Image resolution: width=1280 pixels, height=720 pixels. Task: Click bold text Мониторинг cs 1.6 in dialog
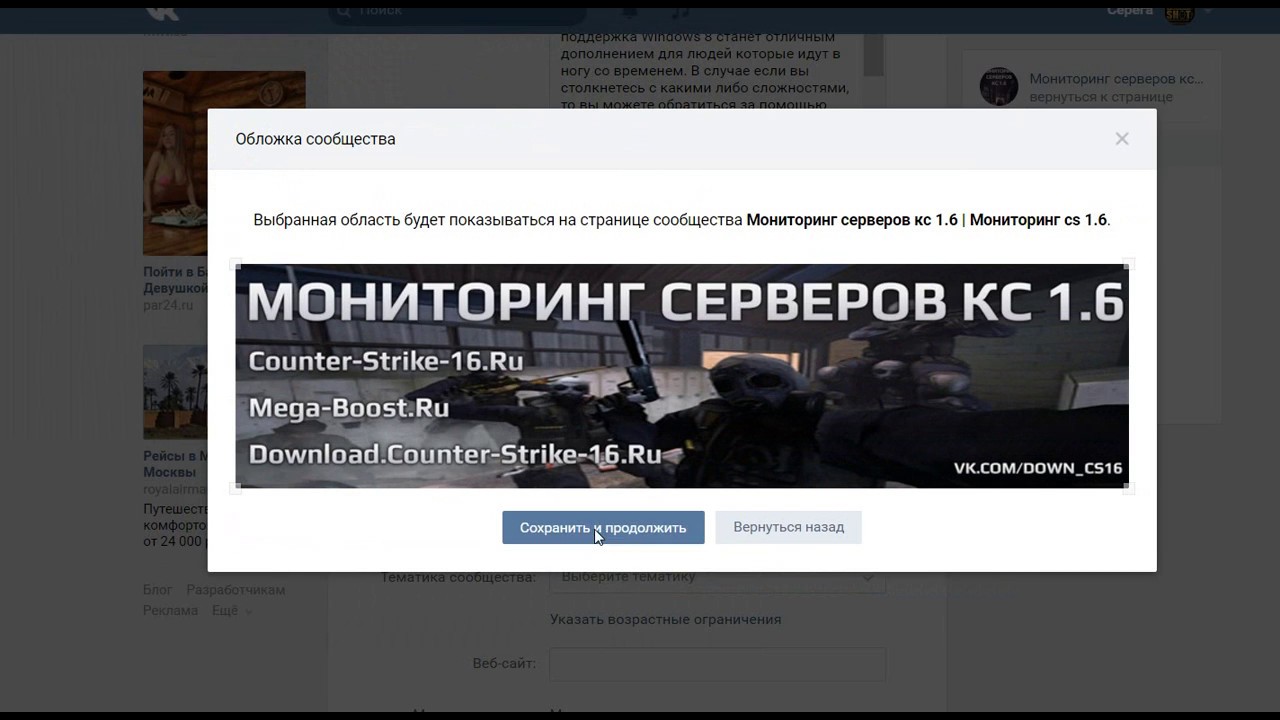[x=1038, y=220]
